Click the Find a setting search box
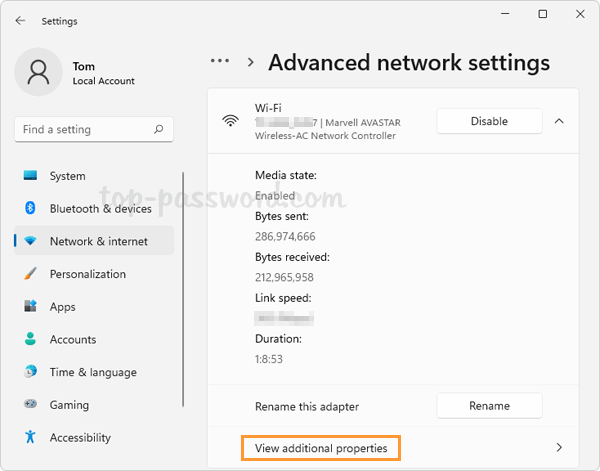 coord(85,129)
